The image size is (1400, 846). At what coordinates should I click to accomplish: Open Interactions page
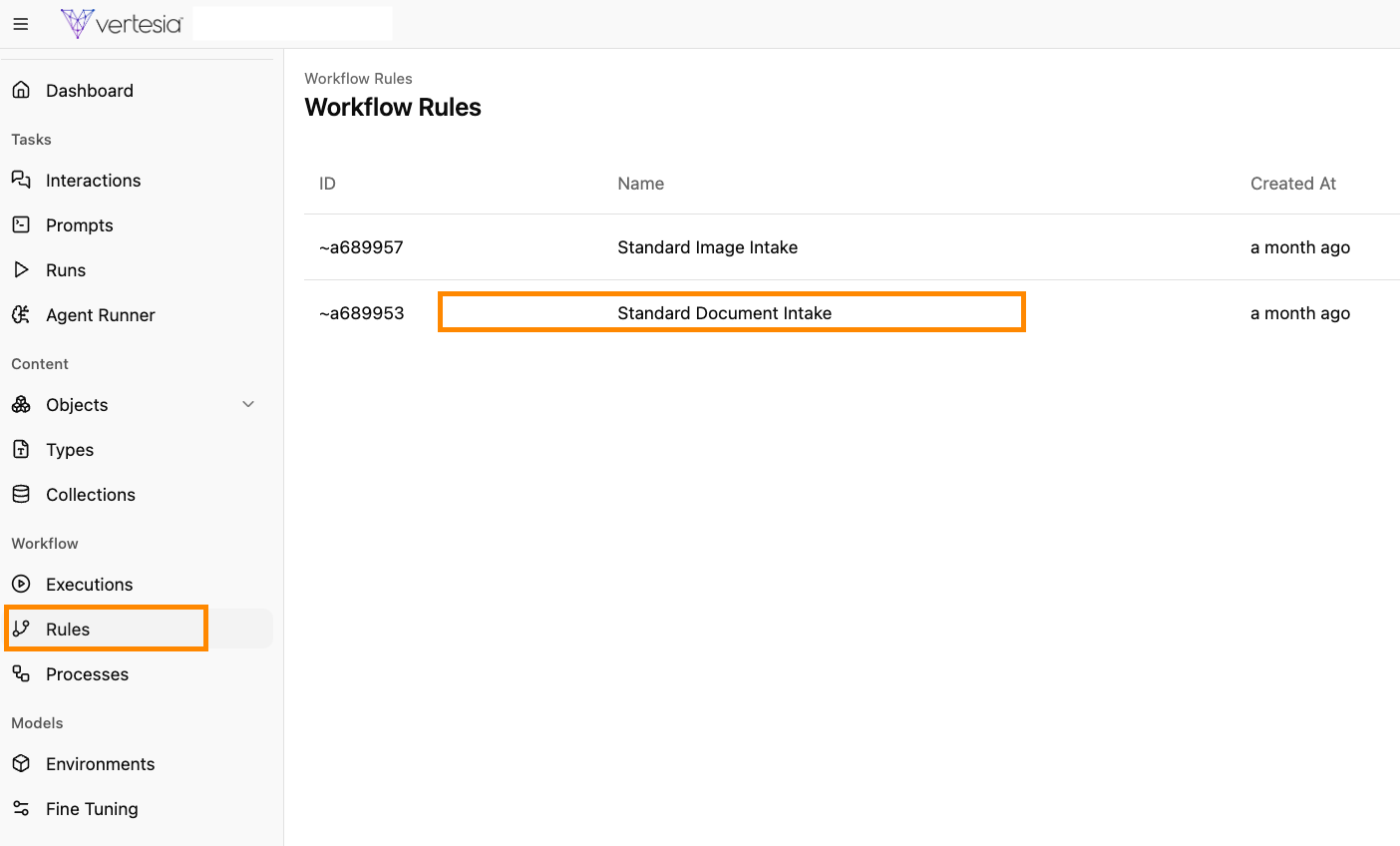(94, 180)
